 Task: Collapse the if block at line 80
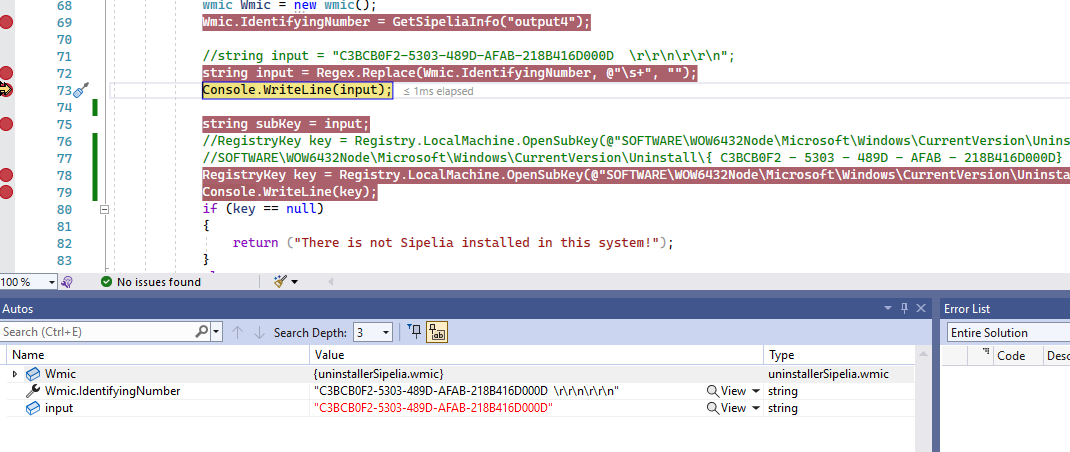[104, 210]
